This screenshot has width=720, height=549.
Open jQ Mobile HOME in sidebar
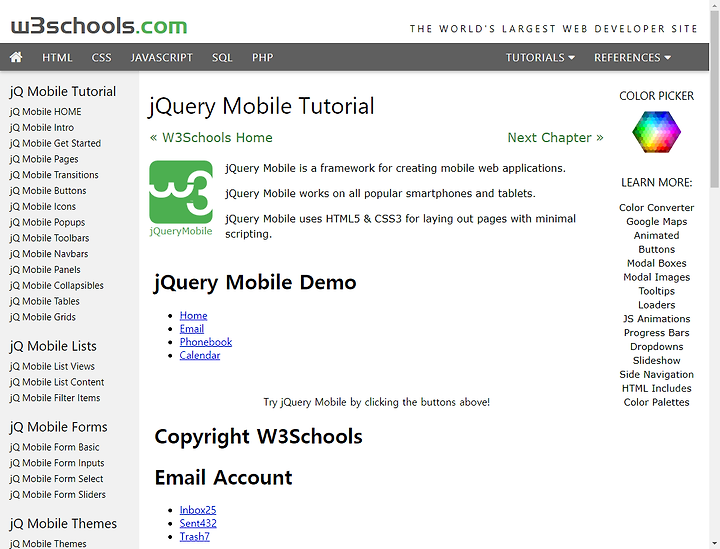[45, 112]
